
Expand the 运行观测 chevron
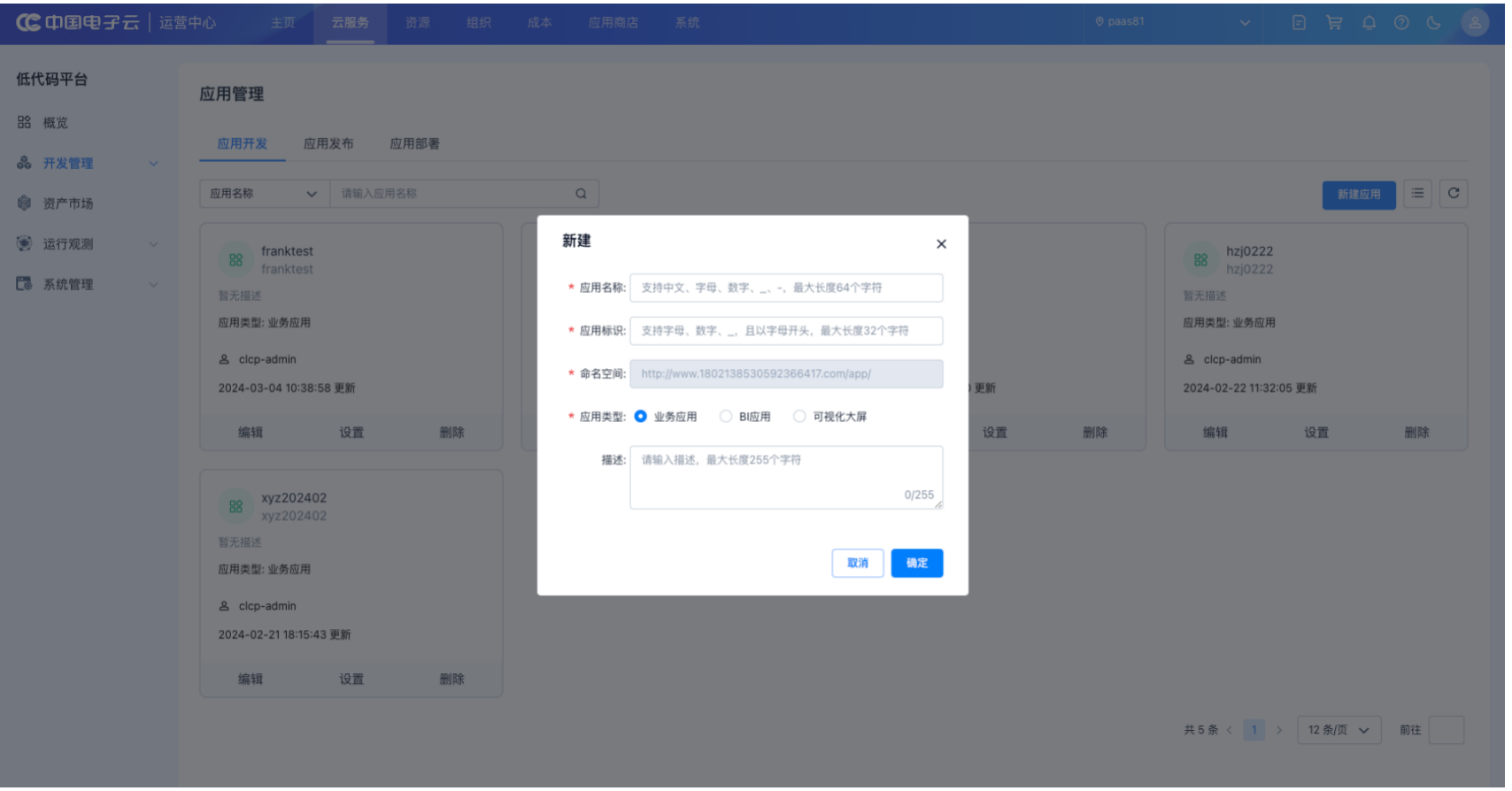(154, 245)
